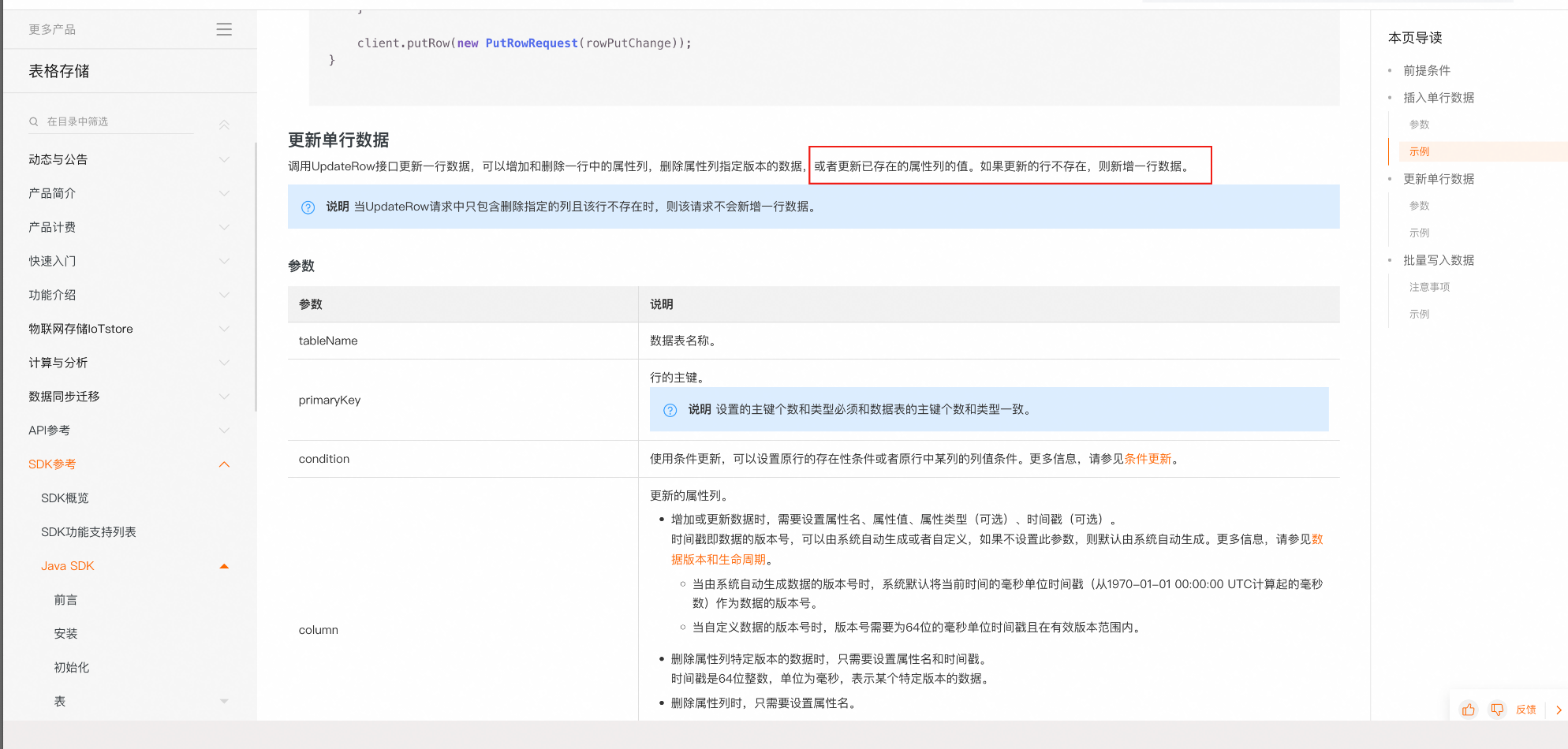Viewport: 1568px width, 749px height.
Task: Collapse all directory items with double-chevron icon
Action: (x=224, y=125)
